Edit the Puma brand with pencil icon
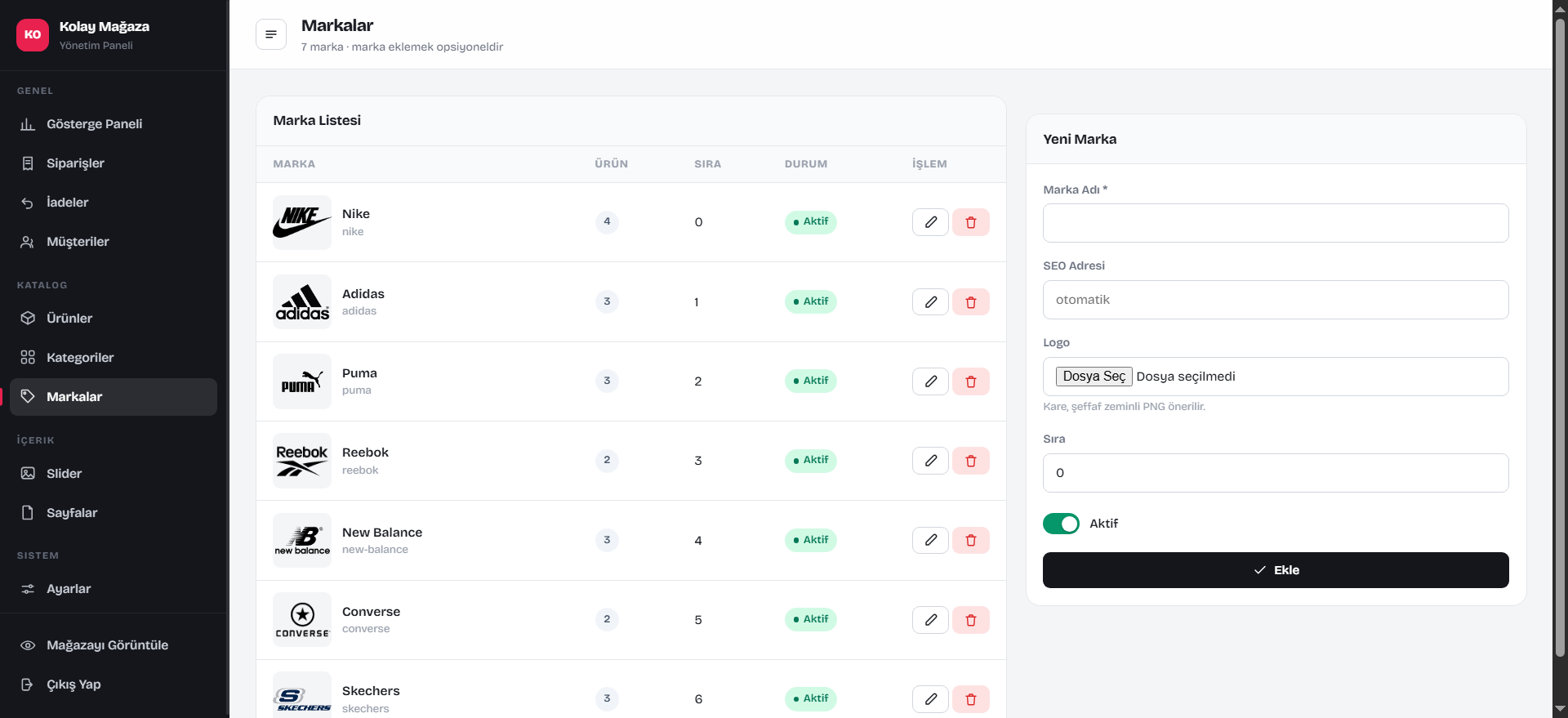 [x=930, y=381]
